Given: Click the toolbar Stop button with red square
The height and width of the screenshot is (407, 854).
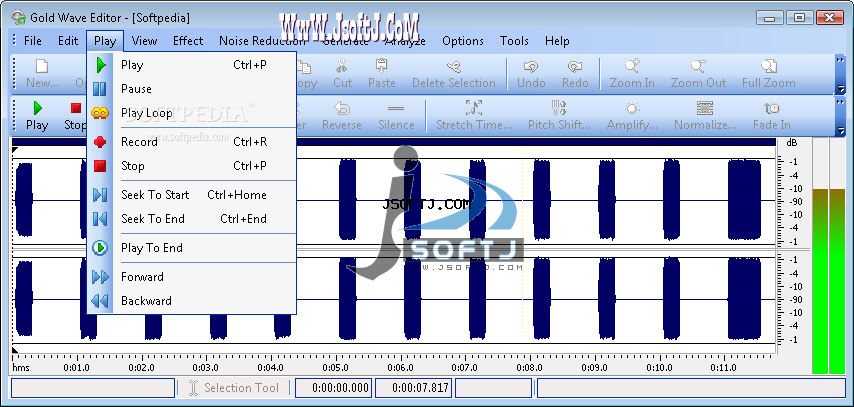Looking at the screenshot, I should point(75,116).
